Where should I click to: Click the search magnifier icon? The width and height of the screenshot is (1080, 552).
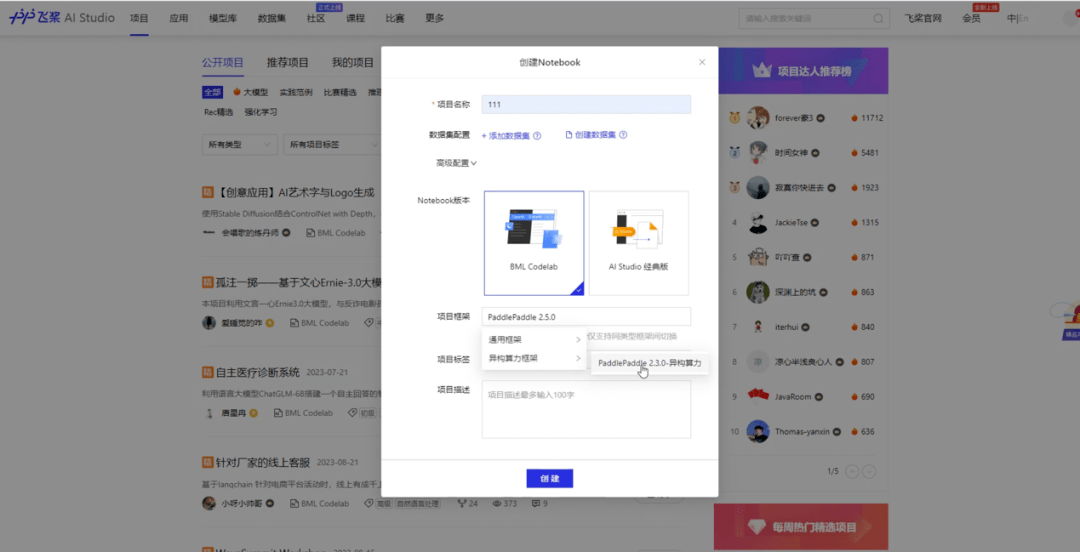click(x=879, y=19)
